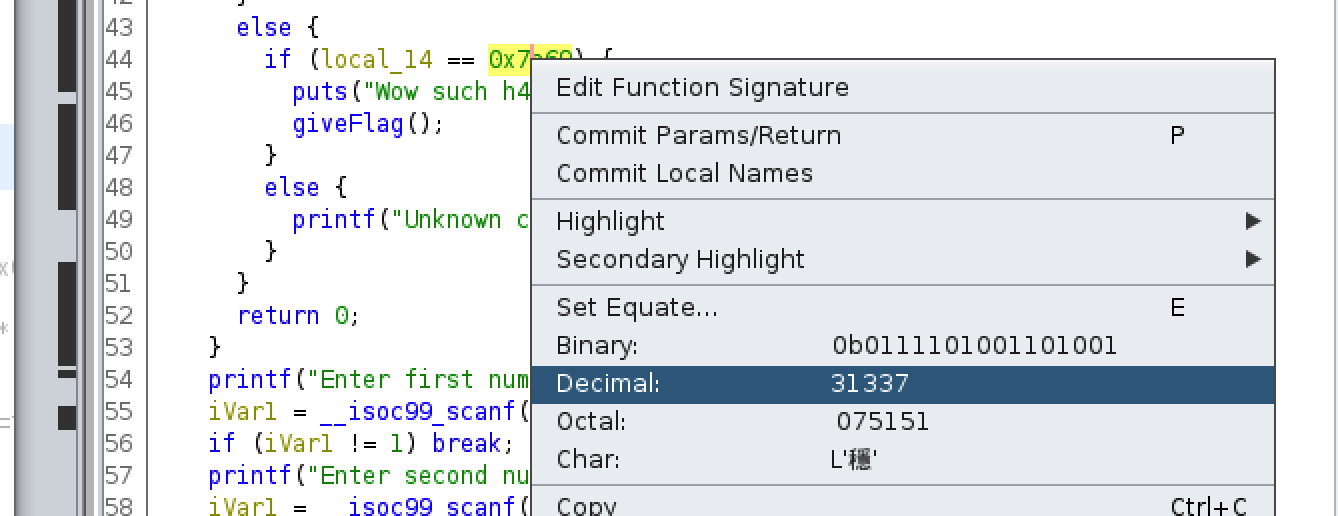Convert constant to Decimal 31337
1338x516 pixels.
click(902, 384)
